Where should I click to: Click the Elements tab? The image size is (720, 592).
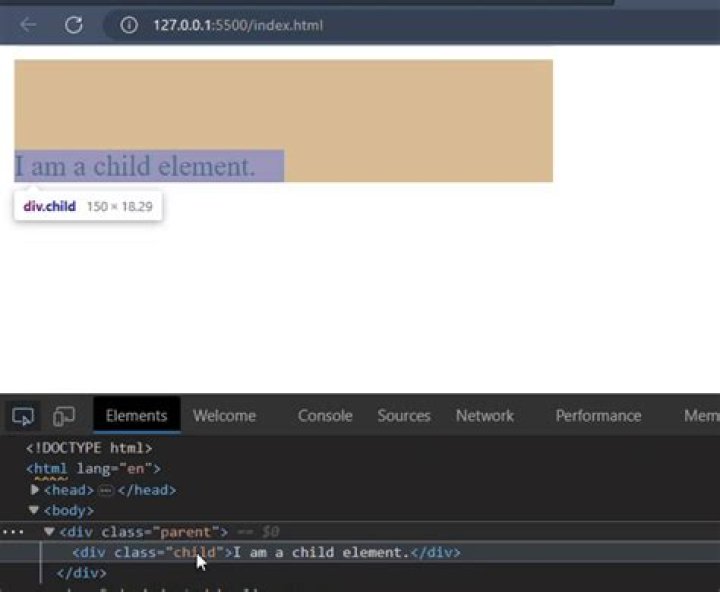(136, 416)
